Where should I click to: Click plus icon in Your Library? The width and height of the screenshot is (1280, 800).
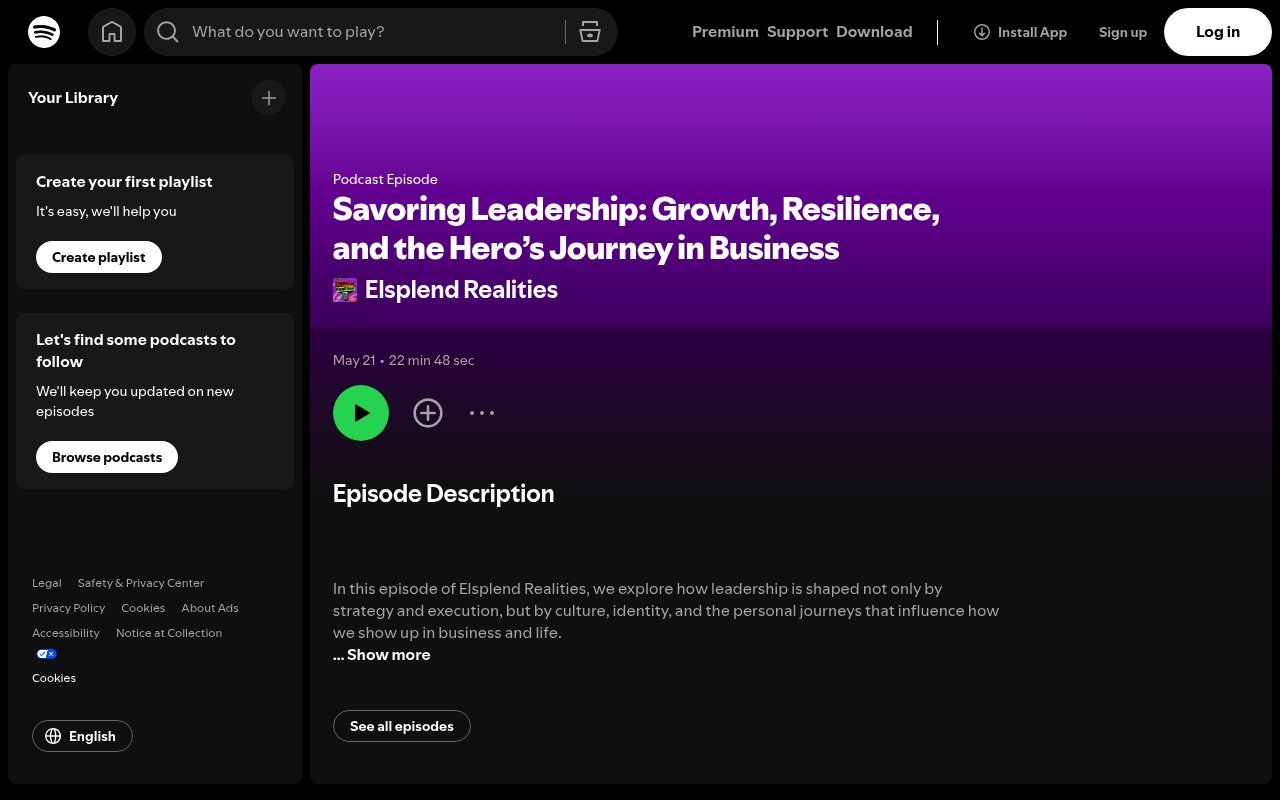(x=268, y=98)
